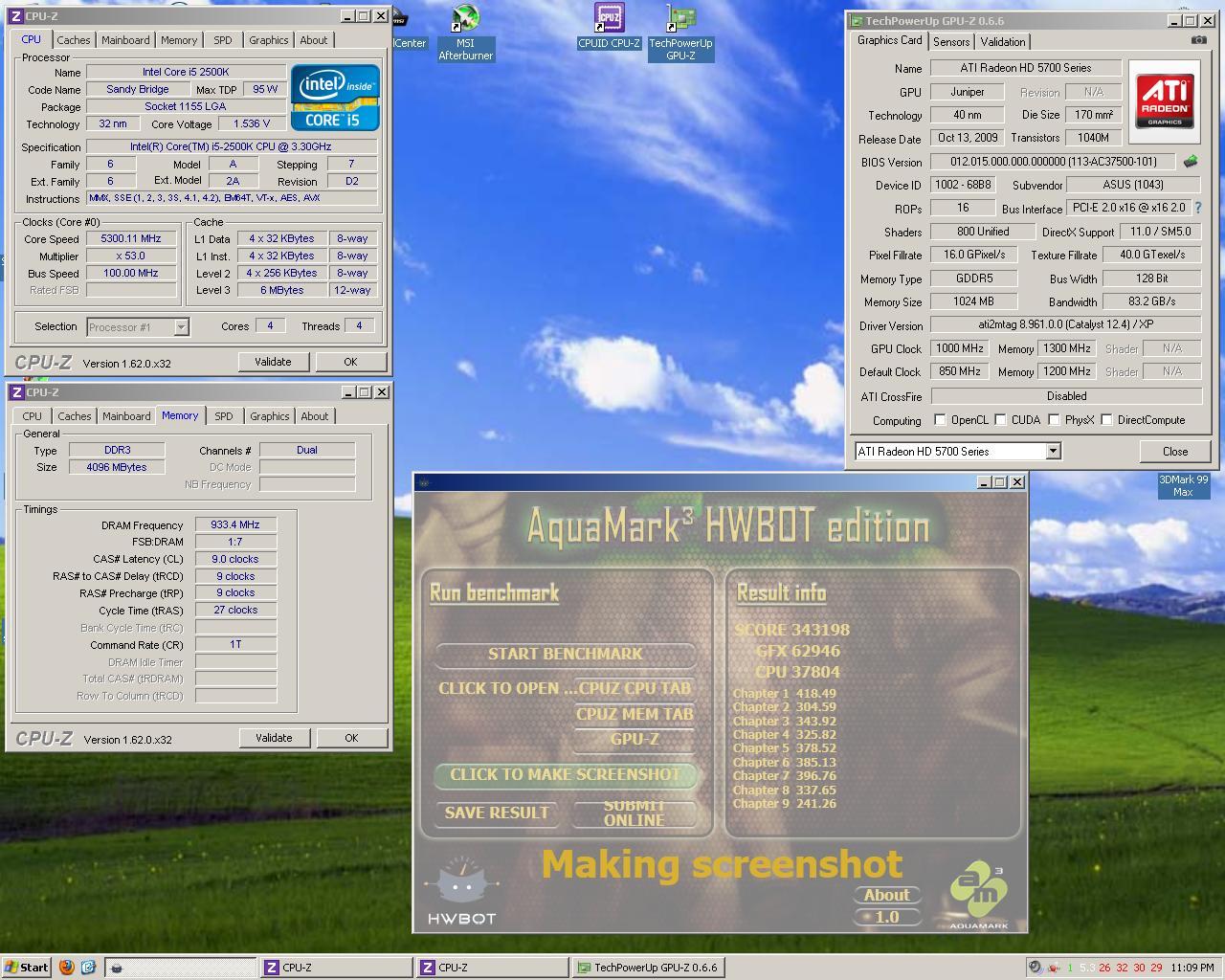The width and height of the screenshot is (1225, 980).
Task: Click the BIOS Version field in GPU-Z
Action: pyautogui.click(x=1054, y=162)
